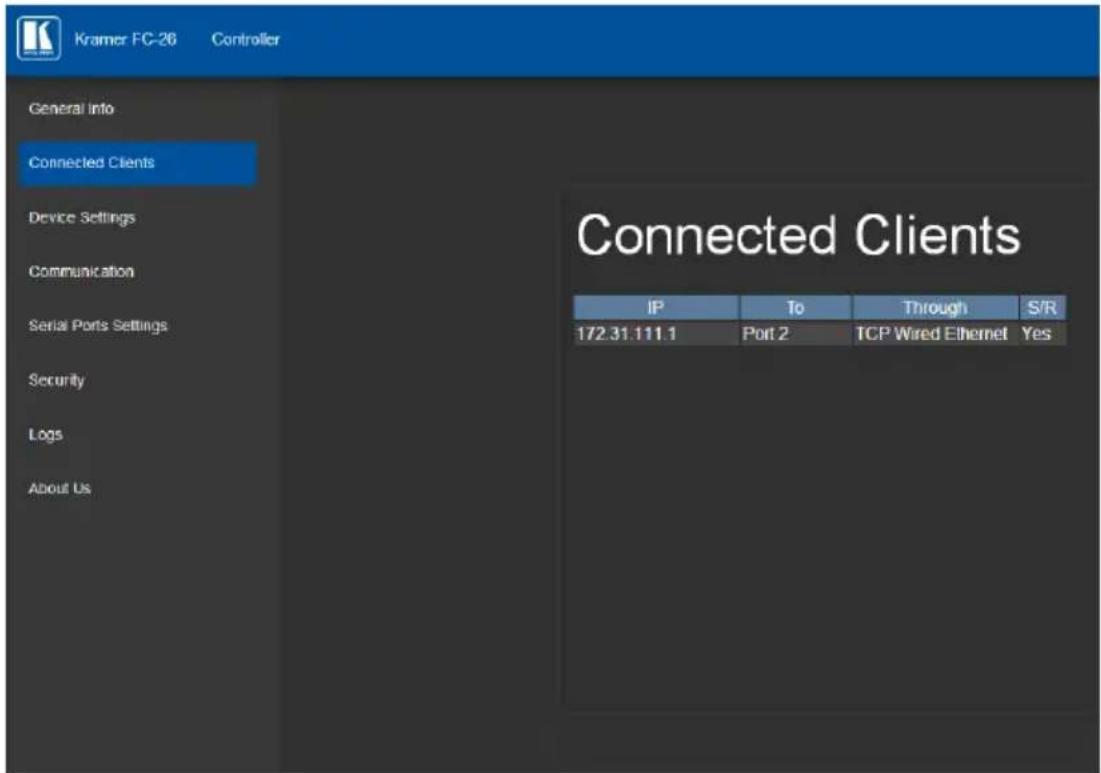Click the TCP Wired Ethernet cell
1101x773 pixels.
(x=935, y=333)
